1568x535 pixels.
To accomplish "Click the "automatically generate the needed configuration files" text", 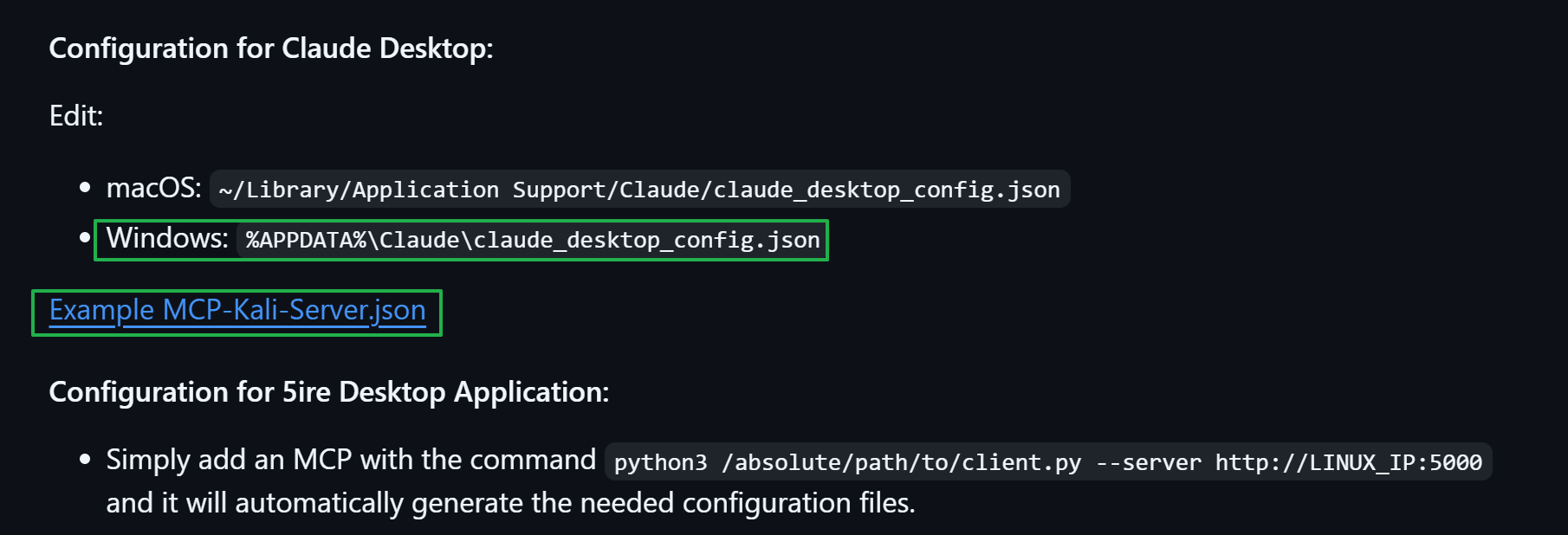I will point(573,503).
